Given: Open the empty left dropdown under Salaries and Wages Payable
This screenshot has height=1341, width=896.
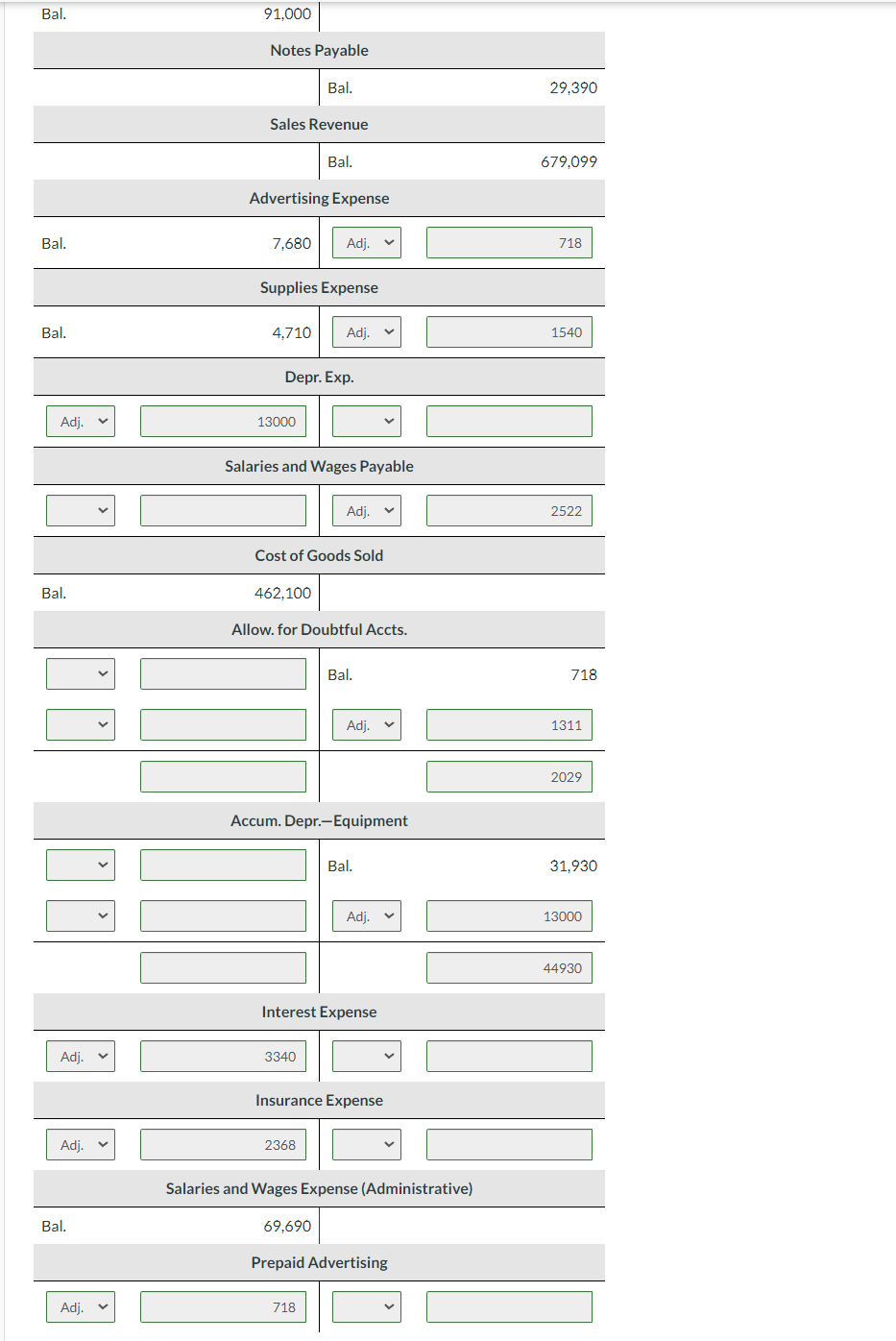Looking at the screenshot, I should [80, 510].
